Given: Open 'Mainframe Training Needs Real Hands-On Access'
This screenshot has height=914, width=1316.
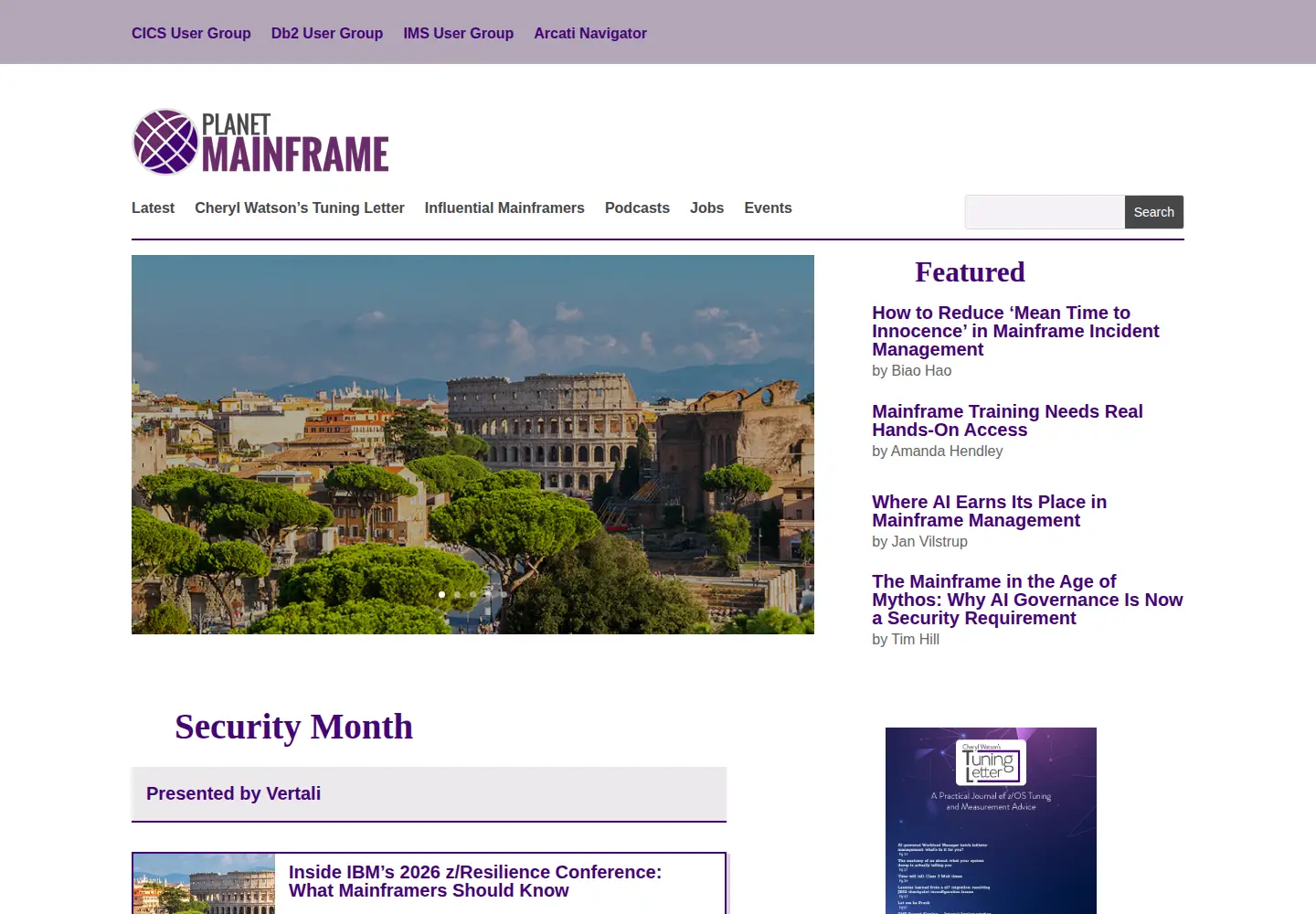Looking at the screenshot, I should [x=1007, y=420].
